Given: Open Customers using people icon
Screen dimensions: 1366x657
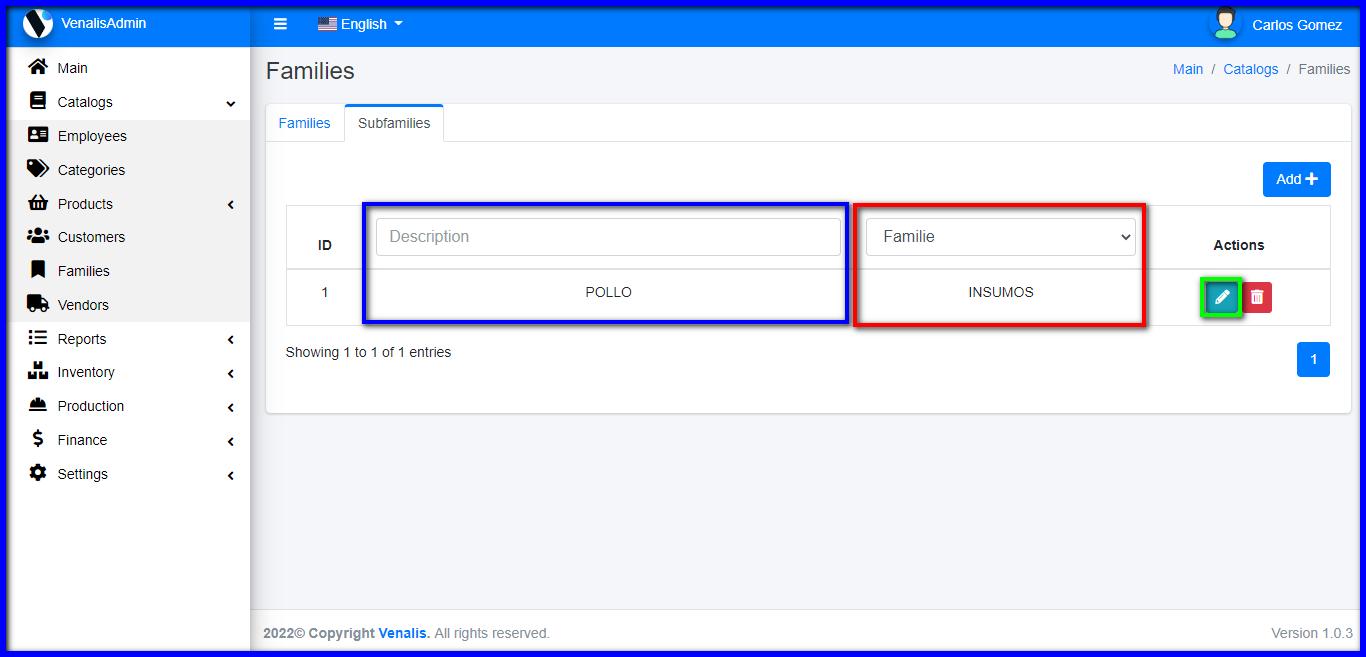Looking at the screenshot, I should [x=38, y=236].
